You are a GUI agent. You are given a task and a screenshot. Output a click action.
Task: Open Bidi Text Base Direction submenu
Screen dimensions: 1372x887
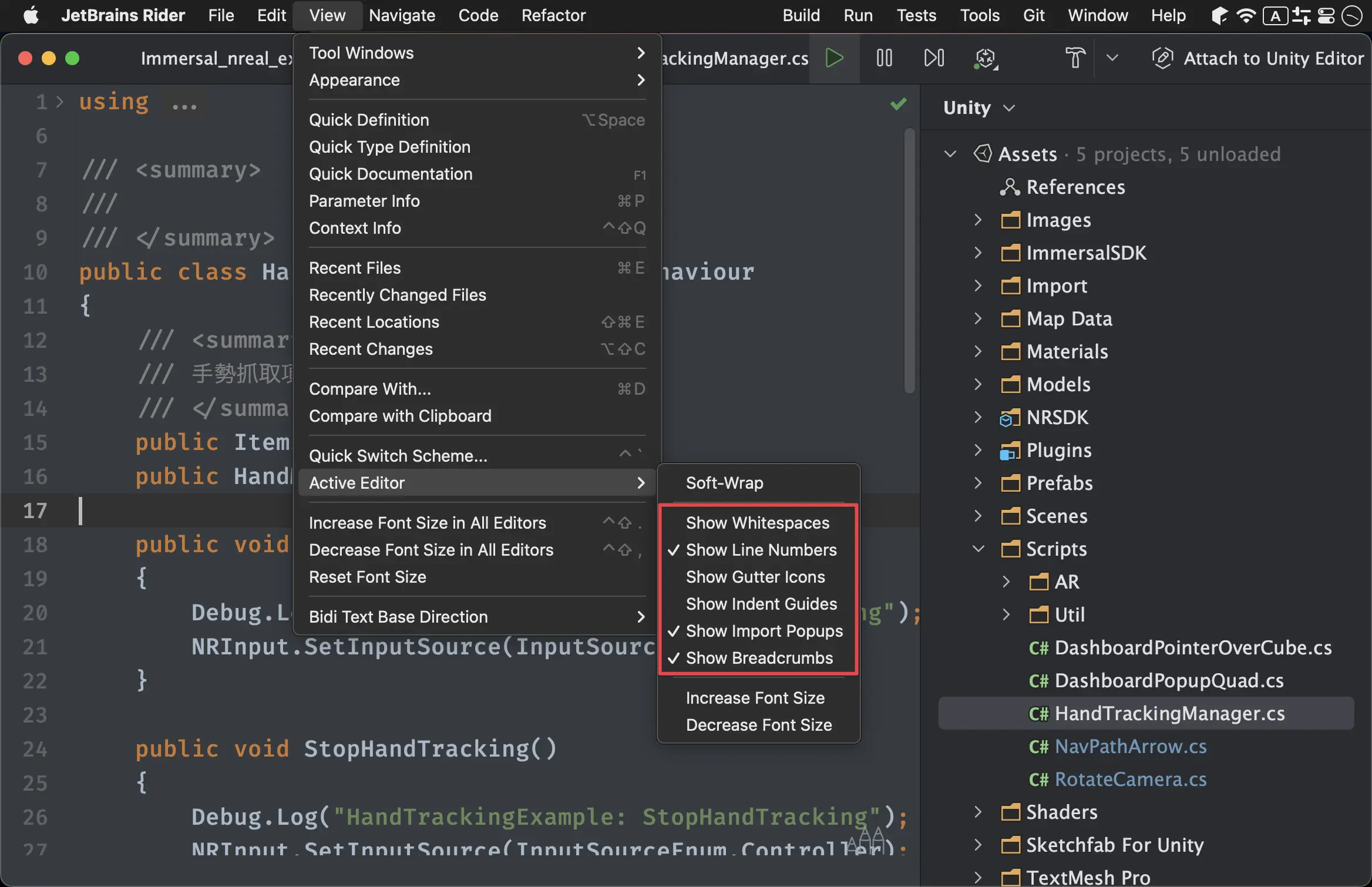tap(477, 617)
